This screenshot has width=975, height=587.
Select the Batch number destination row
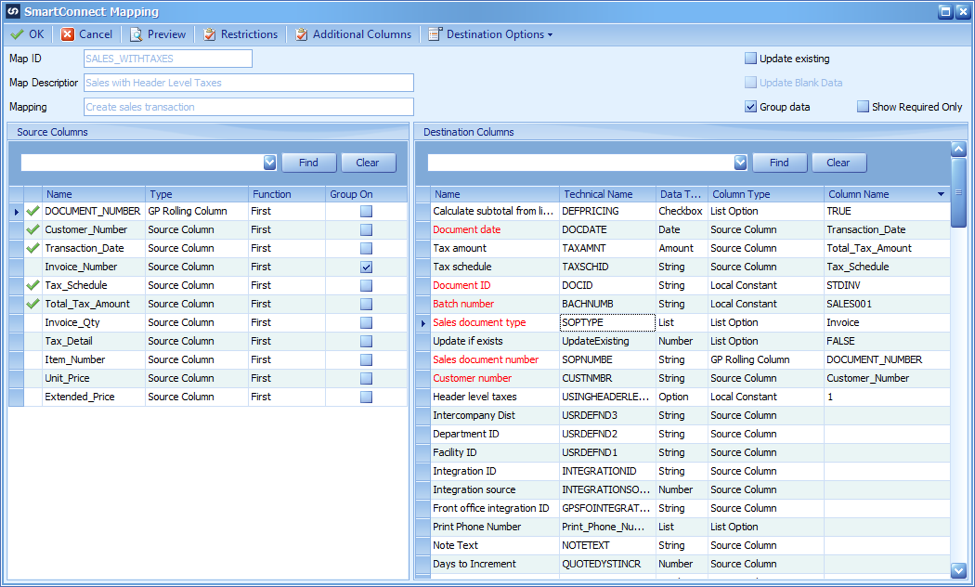pos(683,304)
